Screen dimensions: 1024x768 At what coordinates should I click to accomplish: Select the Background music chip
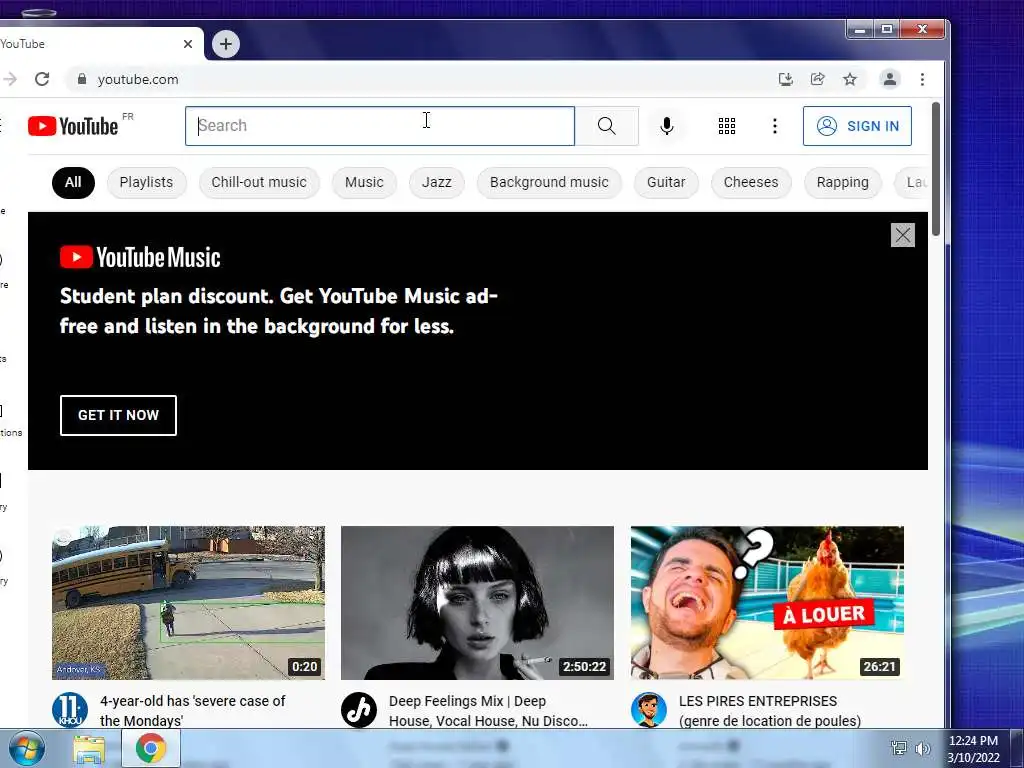(x=549, y=182)
